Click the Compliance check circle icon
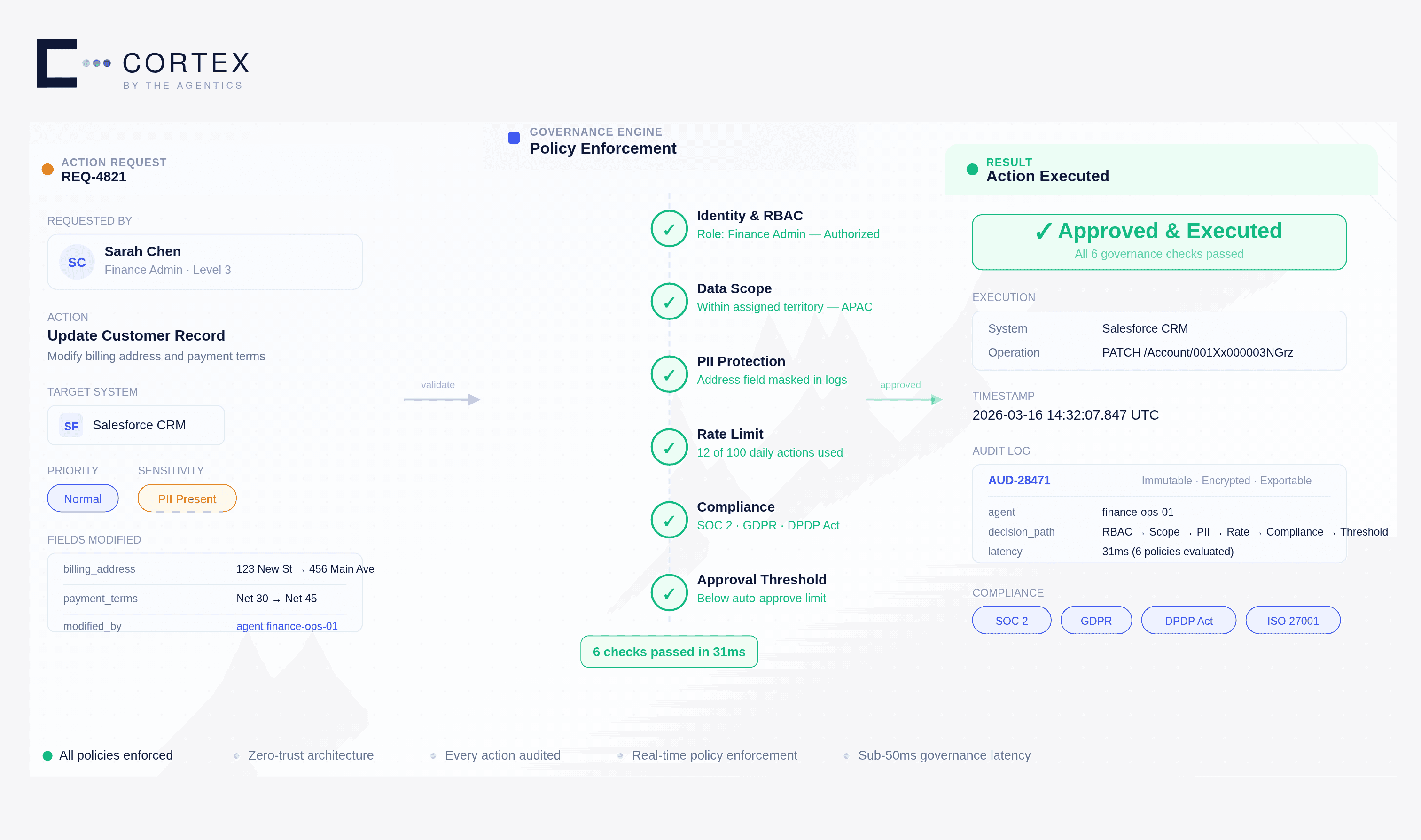The image size is (1421, 840). (x=669, y=520)
